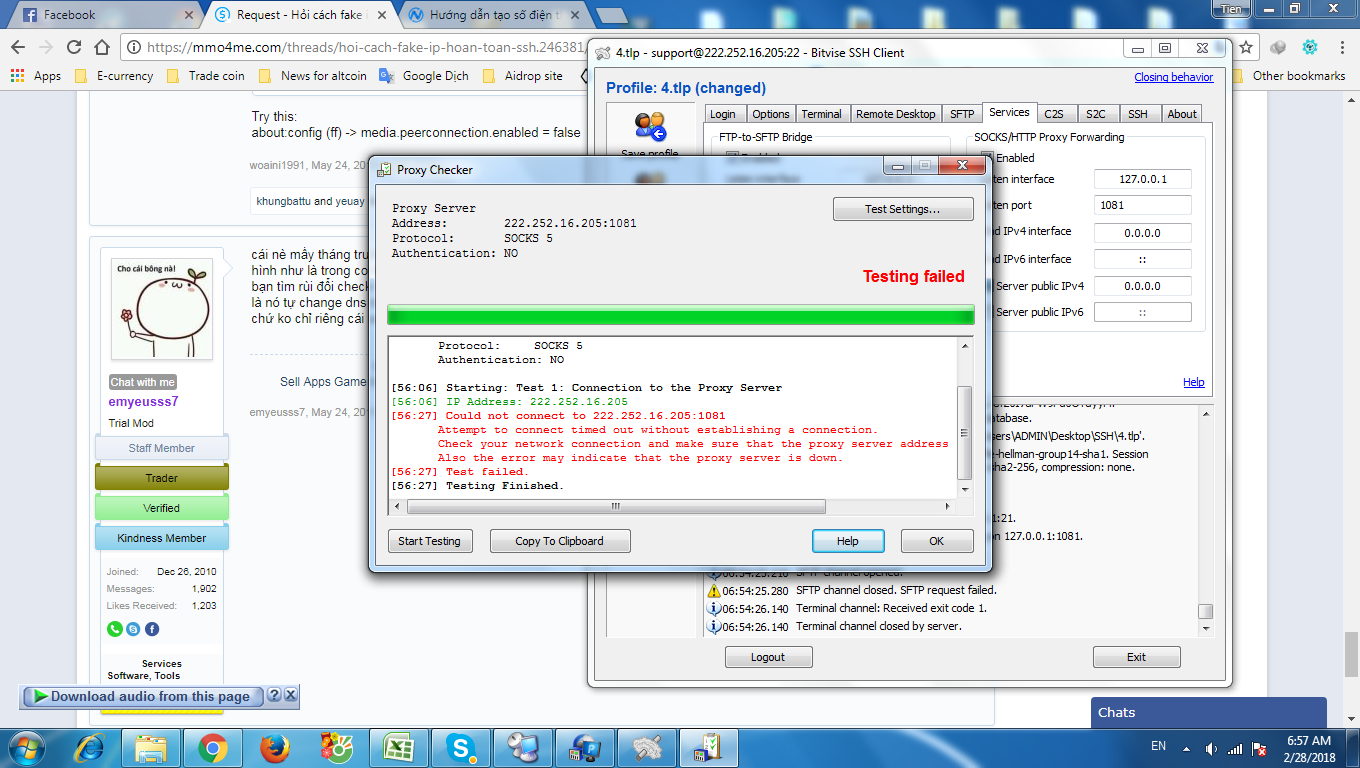Click OK in the Proxy Checker dialog

click(937, 541)
